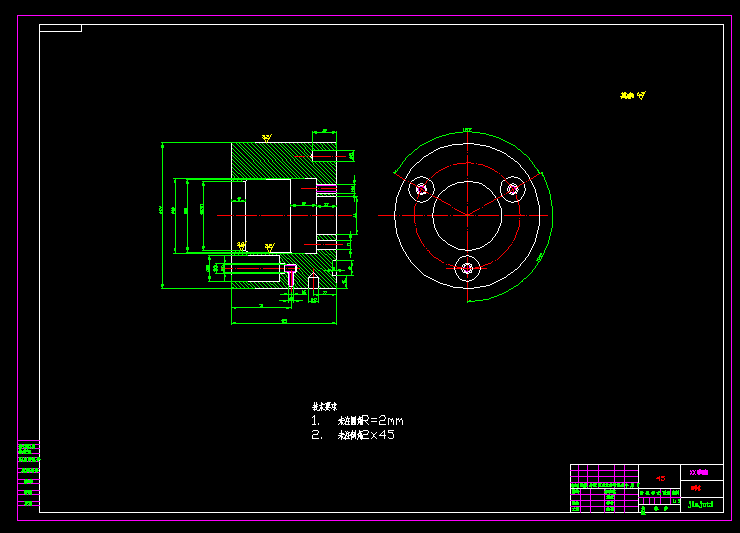Select the bottom overall width dimension of section view
This screenshot has height=533, width=740.
point(284,322)
